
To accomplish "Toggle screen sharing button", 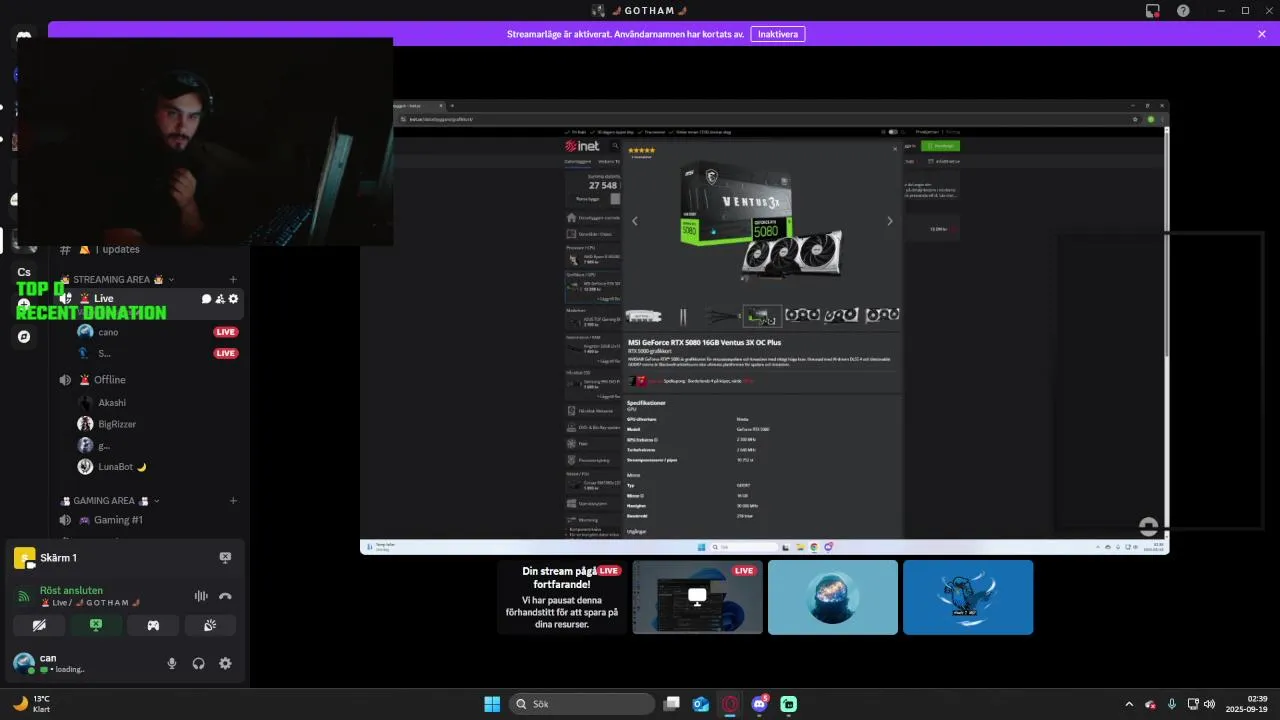I will 96,625.
